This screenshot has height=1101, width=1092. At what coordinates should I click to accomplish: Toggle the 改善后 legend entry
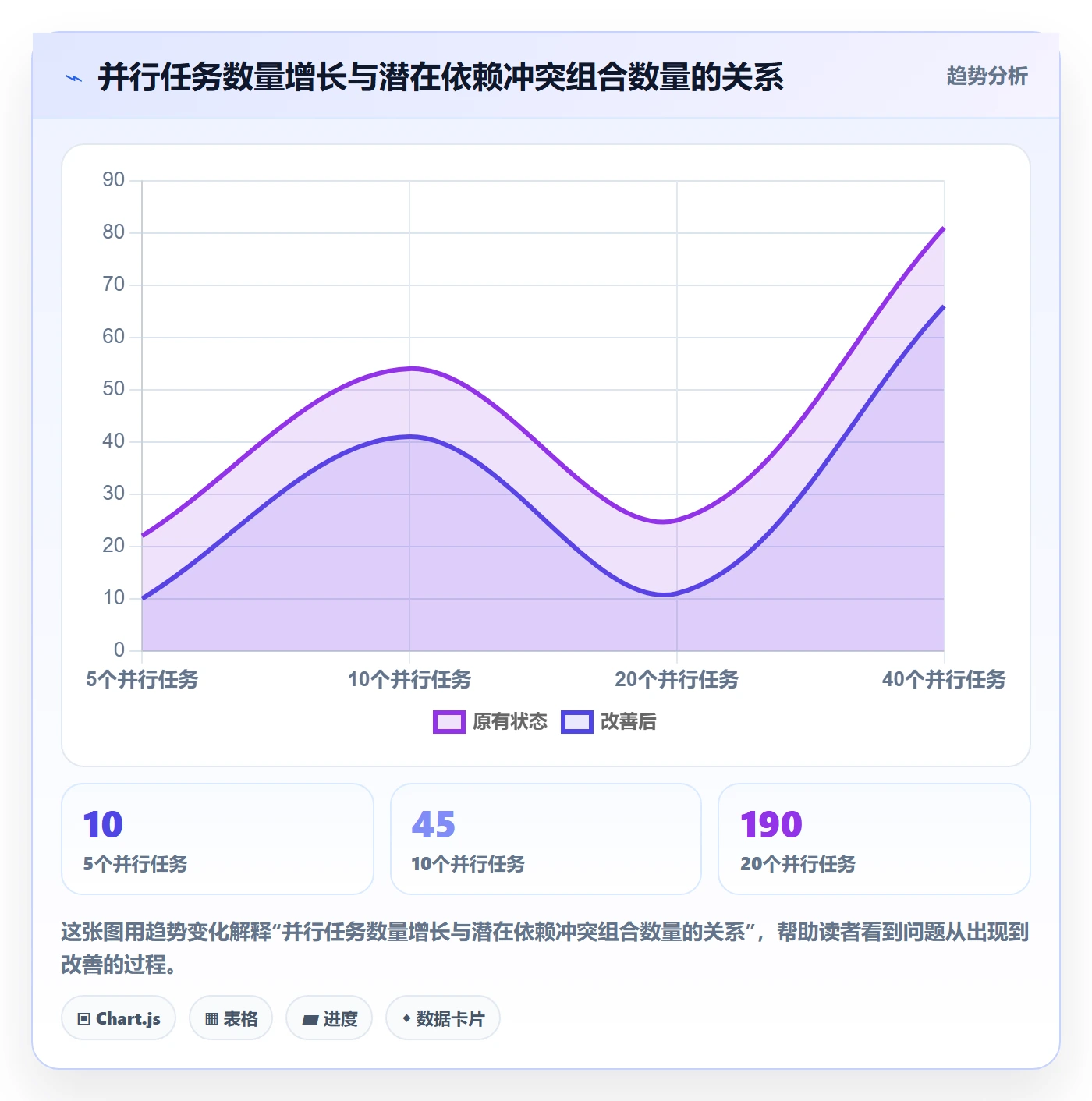pyautogui.click(x=608, y=722)
